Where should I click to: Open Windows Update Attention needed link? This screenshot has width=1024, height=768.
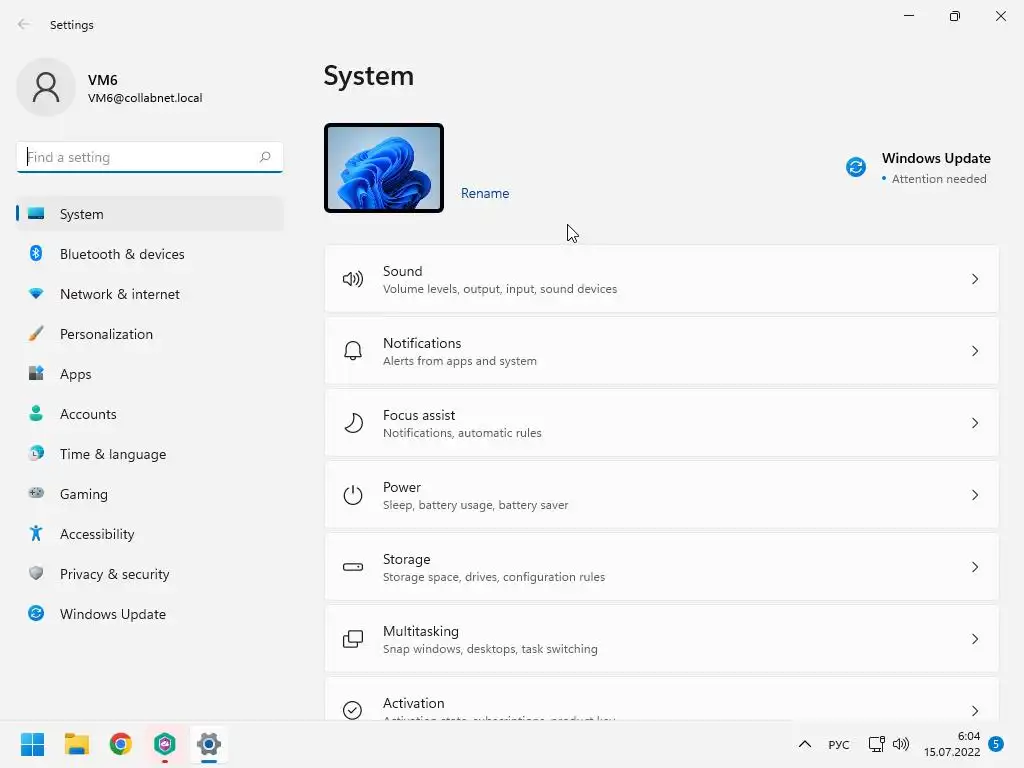click(918, 168)
